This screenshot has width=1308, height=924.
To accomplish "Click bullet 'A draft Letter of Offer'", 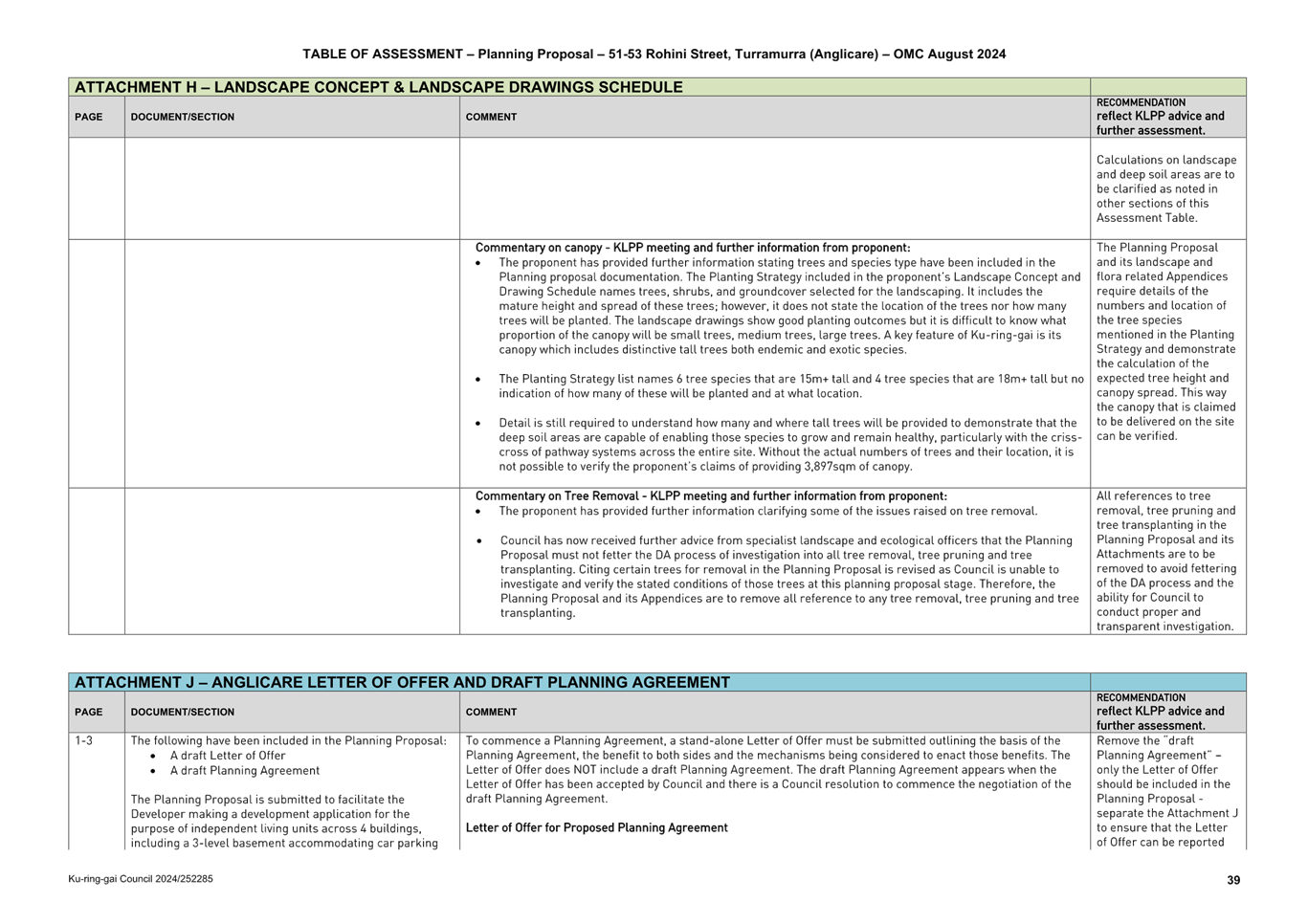I will pyautogui.click(x=228, y=756).
